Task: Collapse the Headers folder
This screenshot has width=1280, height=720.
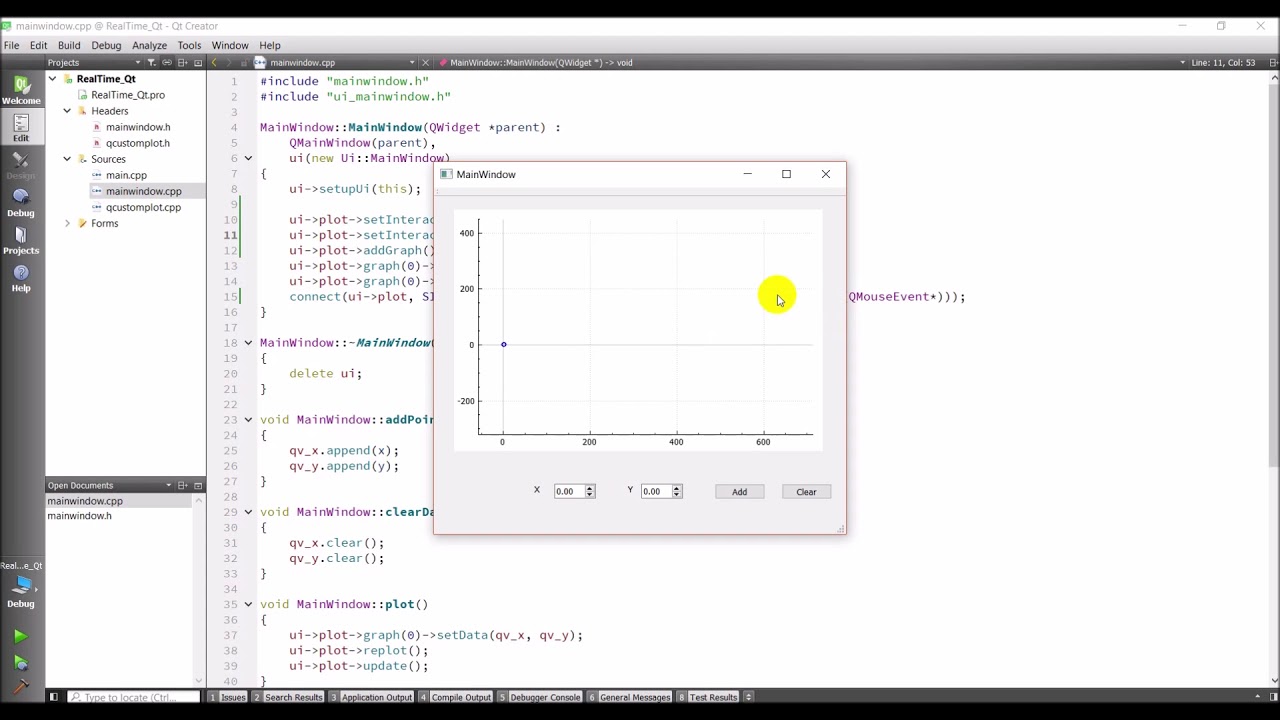Action: coord(67,111)
